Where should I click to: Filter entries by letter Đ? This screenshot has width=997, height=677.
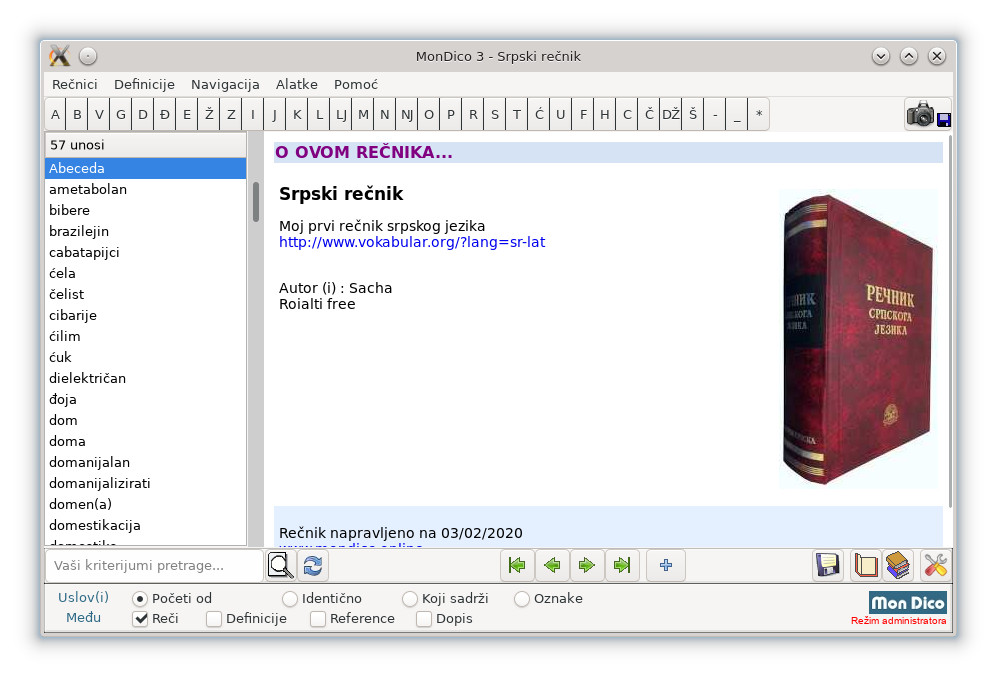point(165,114)
